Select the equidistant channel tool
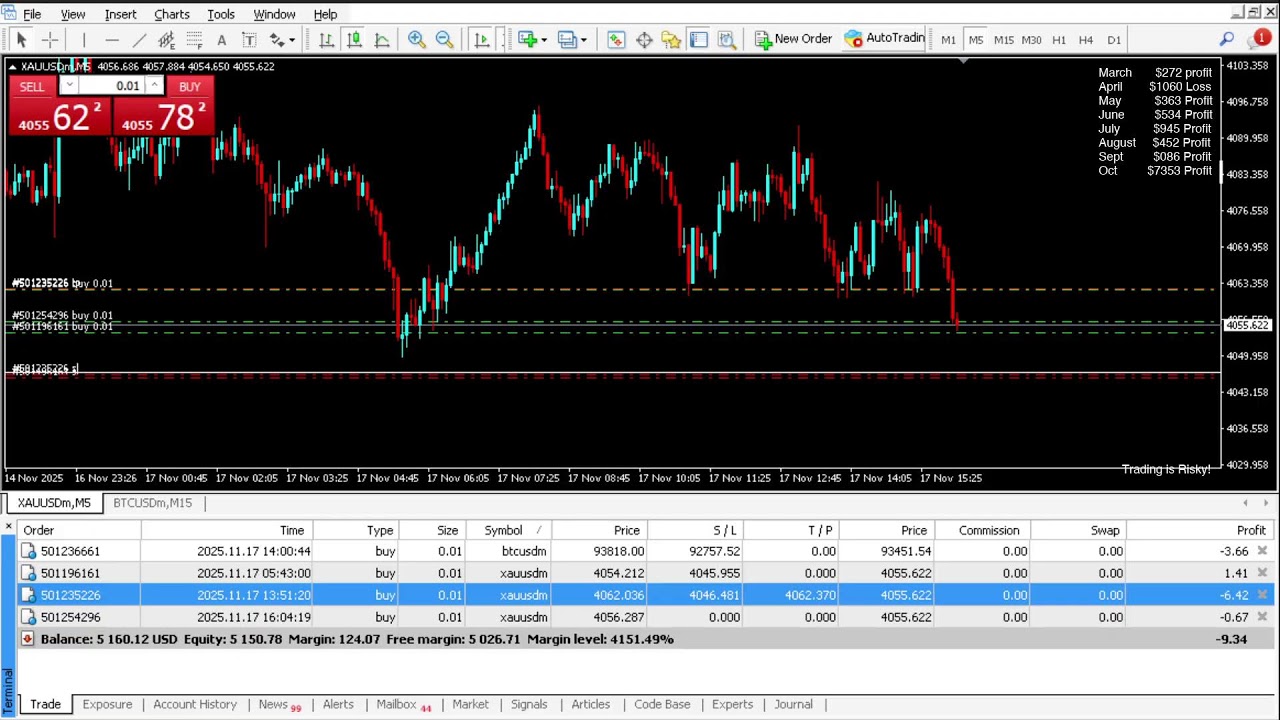This screenshot has width=1280, height=720. 166,40
